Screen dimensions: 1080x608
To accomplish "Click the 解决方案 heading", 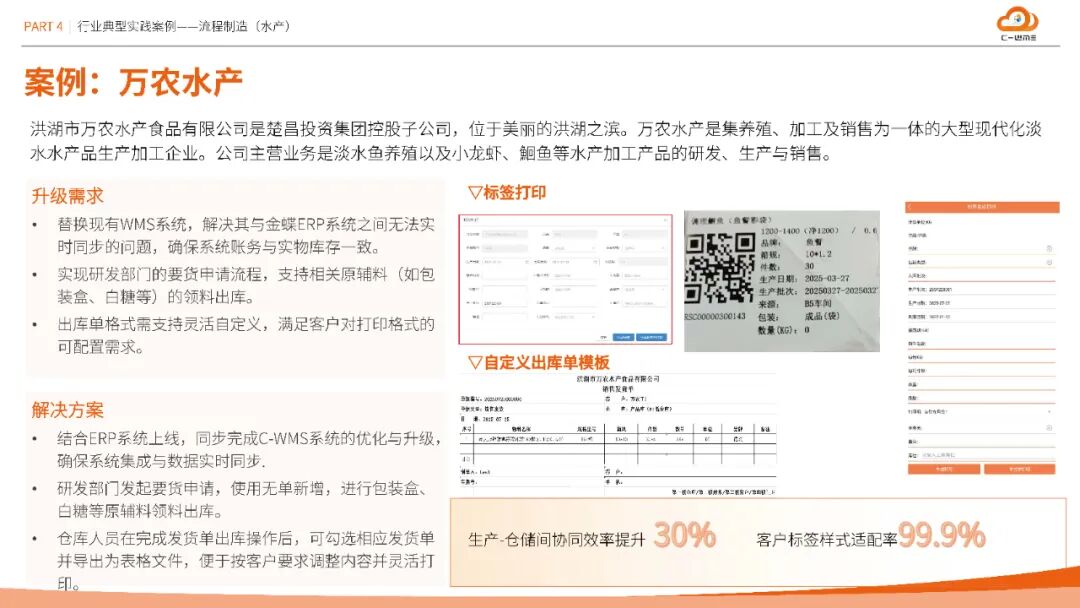I will [67, 410].
